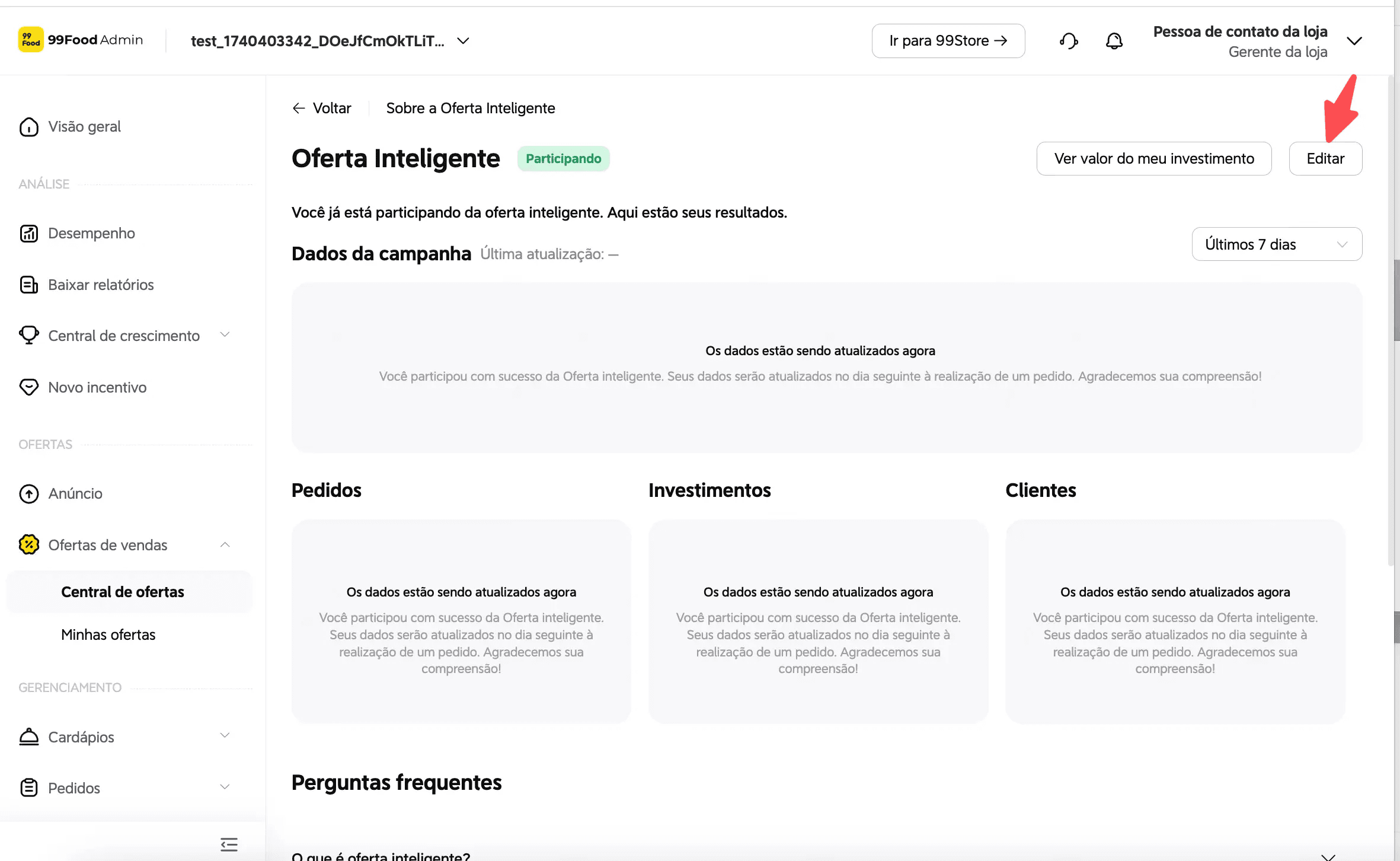Open the notifications bell icon
Image resolution: width=1400 pixels, height=861 pixels.
point(1114,41)
